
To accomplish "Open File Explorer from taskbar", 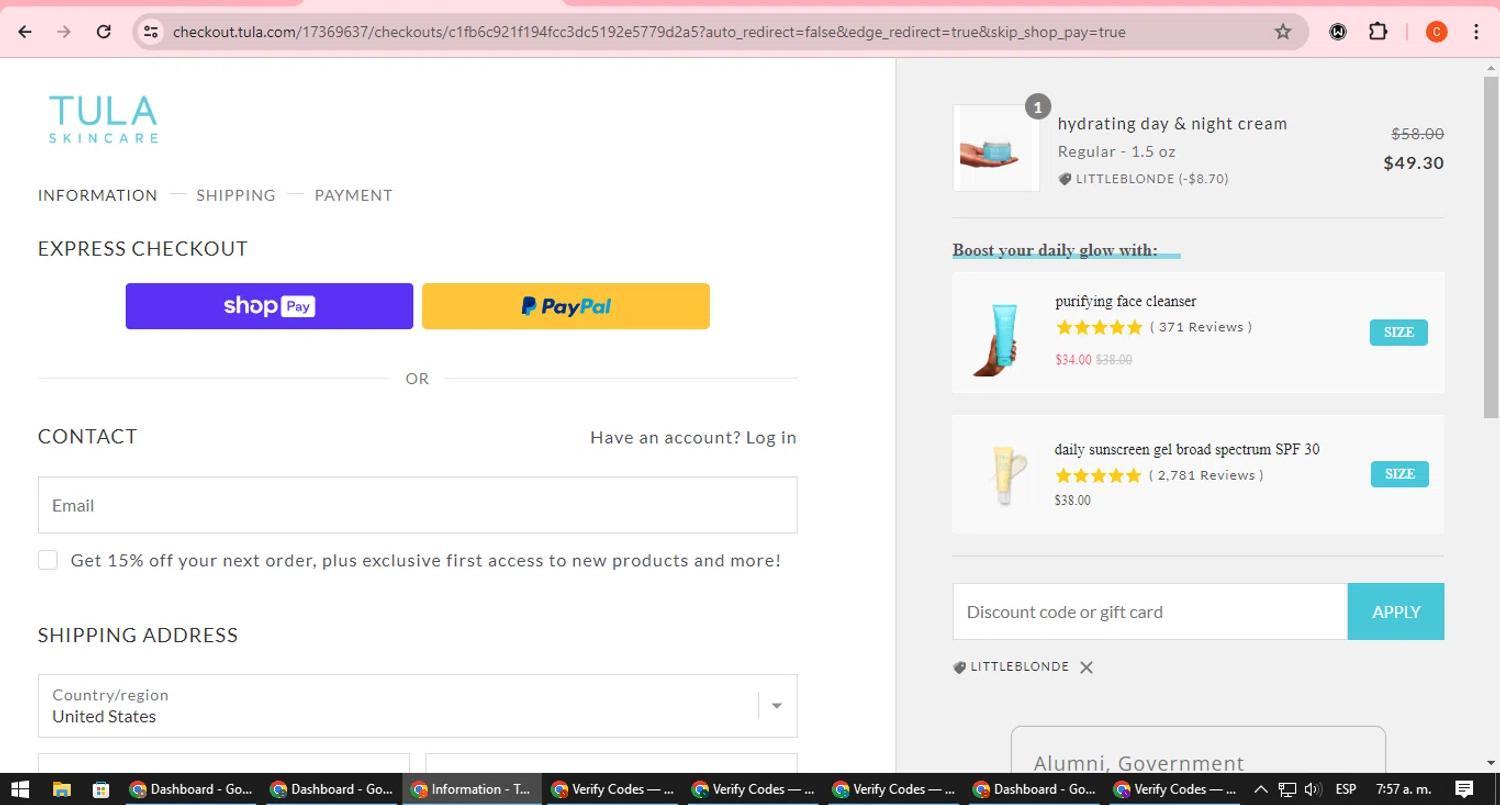I will pyautogui.click(x=61, y=789).
